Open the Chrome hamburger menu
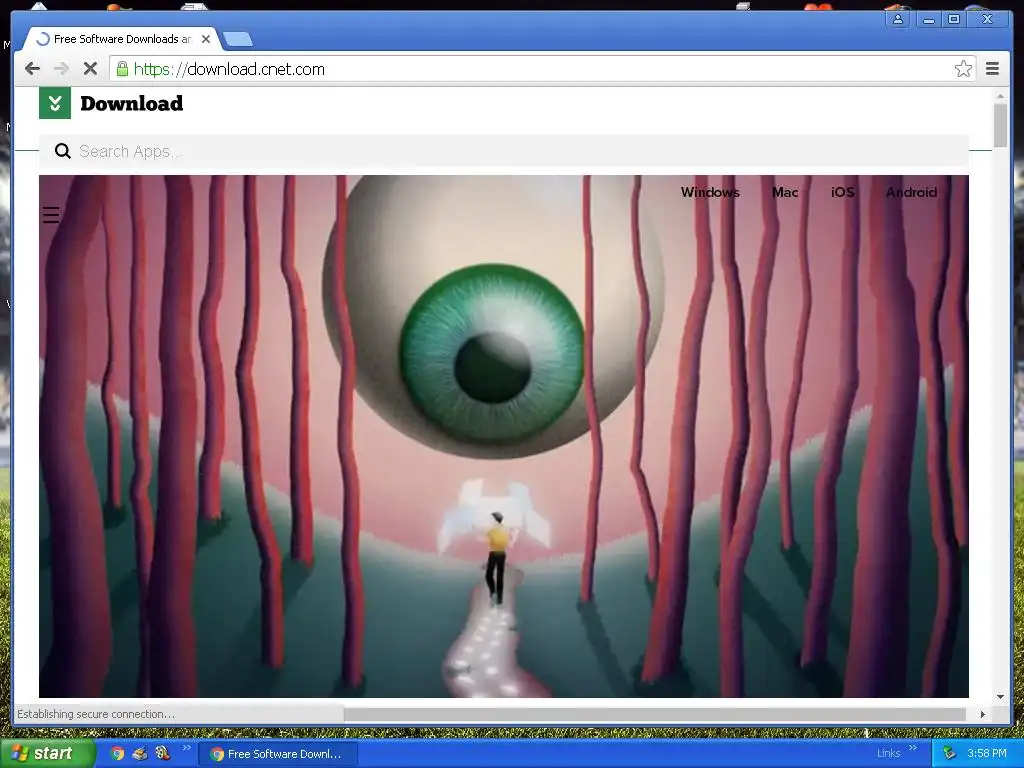Image resolution: width=1024 pixels, height=768 pixels. (x=992, y=69)
